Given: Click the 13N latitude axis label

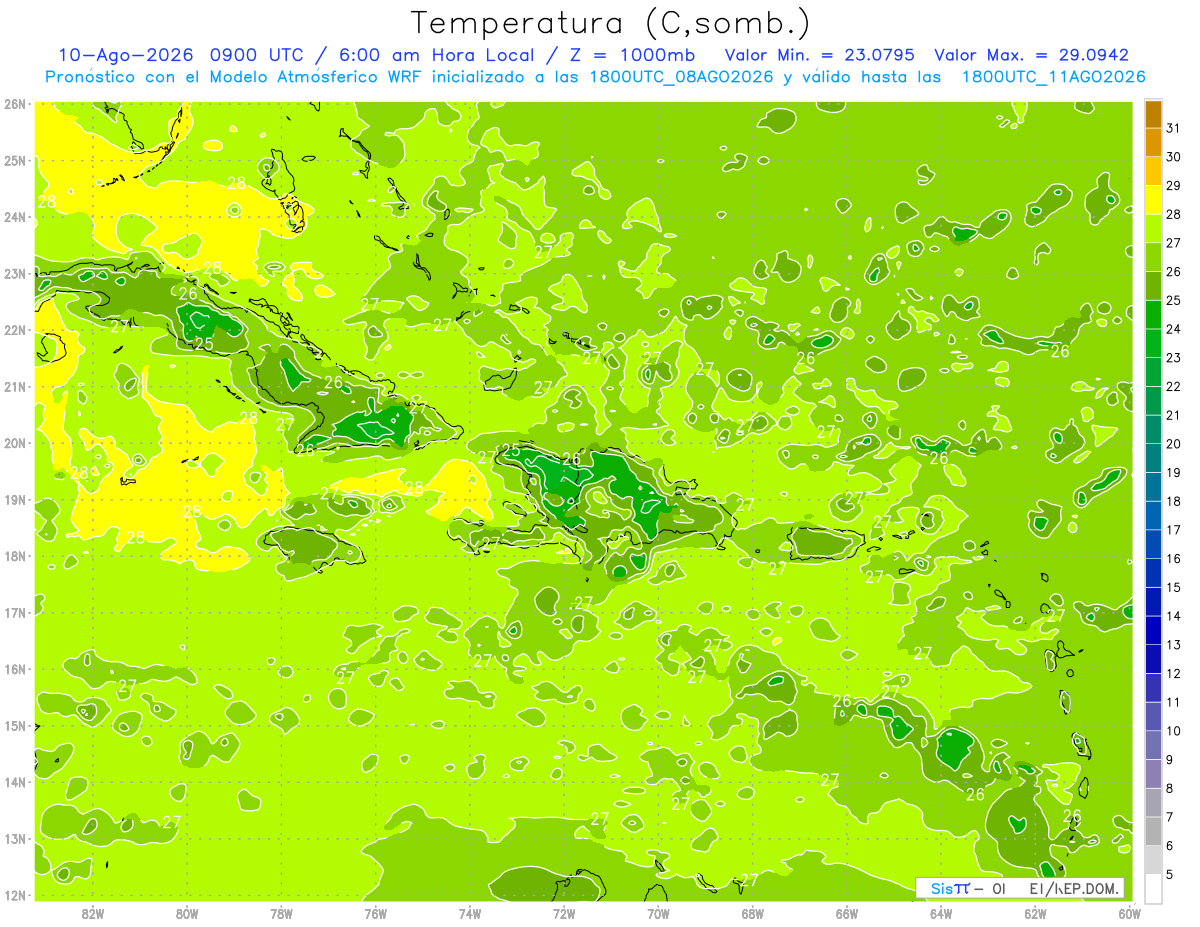Looking at the screenshot, I should pos(15,839).
